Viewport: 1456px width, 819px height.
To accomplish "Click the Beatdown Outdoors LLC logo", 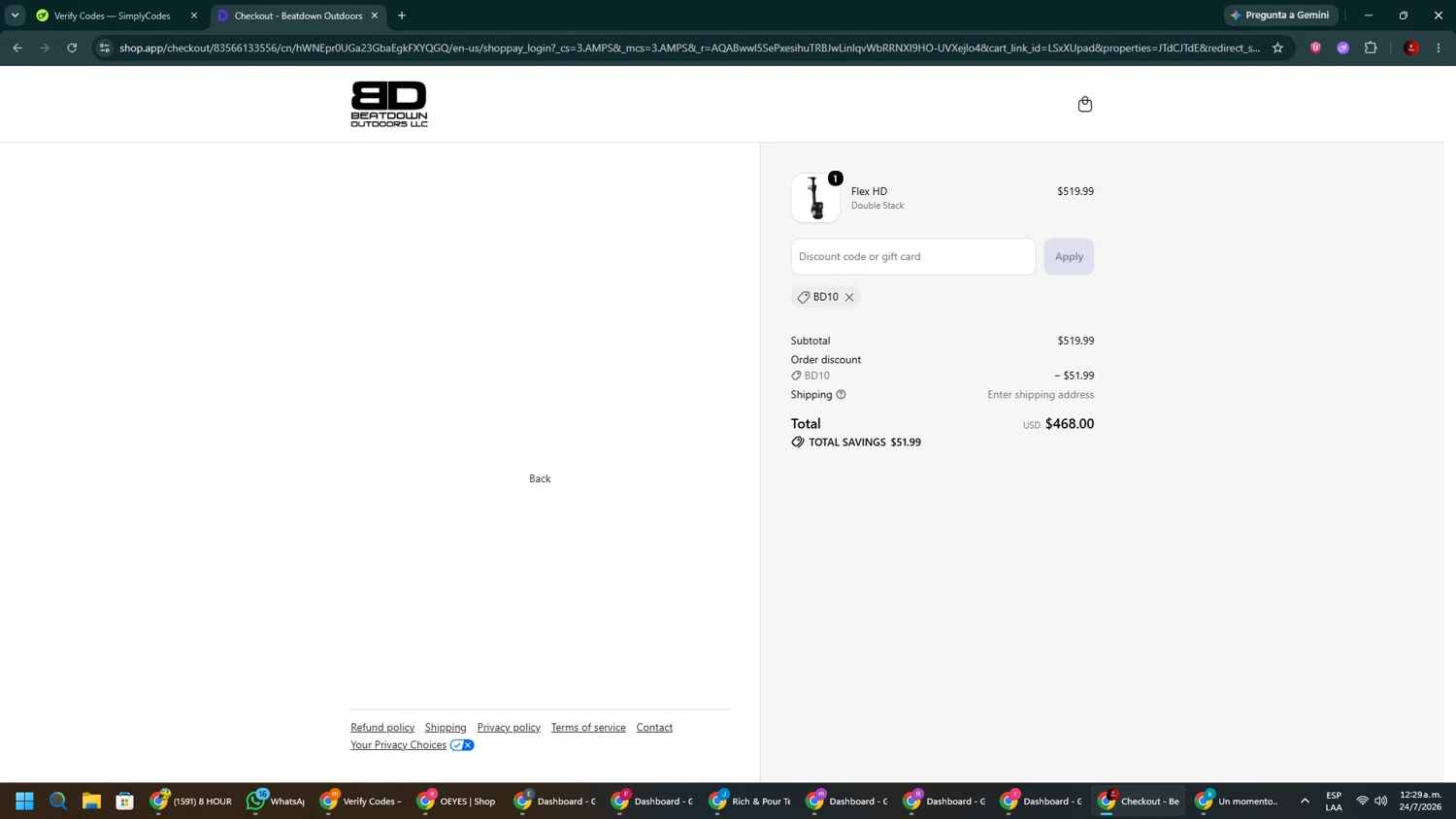I will pos(389,104).
